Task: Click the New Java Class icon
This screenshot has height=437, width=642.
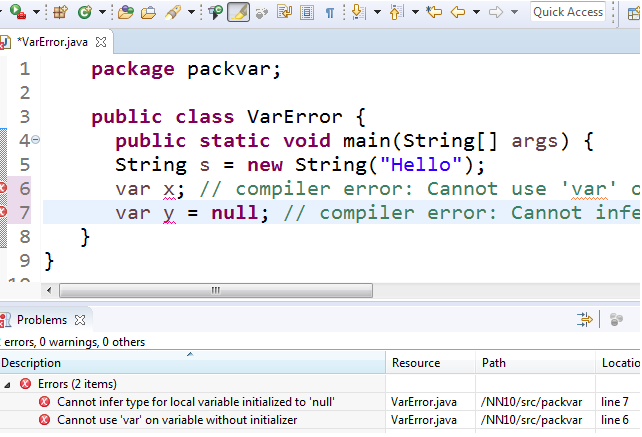Action: click(x=84, y=13)
